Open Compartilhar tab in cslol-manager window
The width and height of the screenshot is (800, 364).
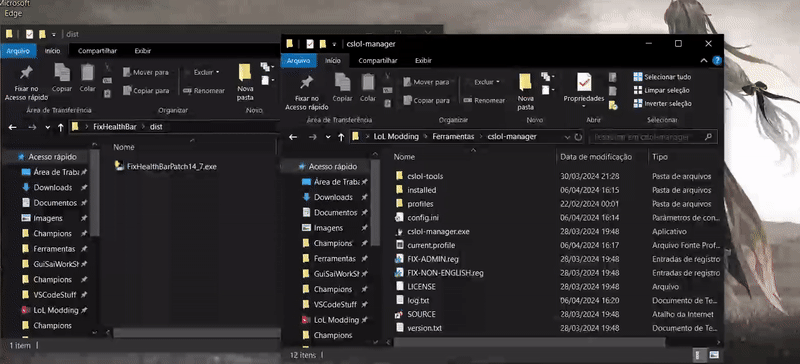coord(378,61)
